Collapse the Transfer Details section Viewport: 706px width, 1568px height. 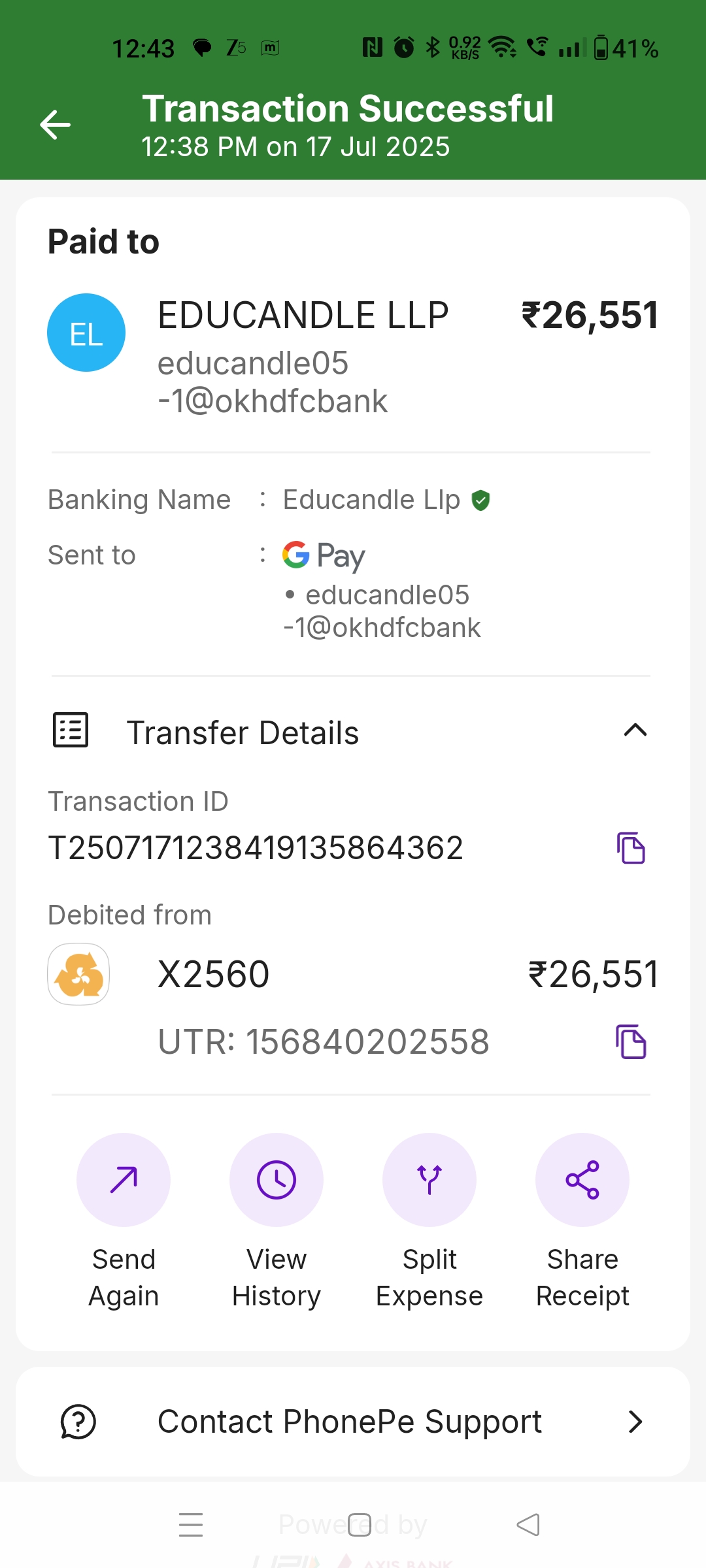point(635,730)
